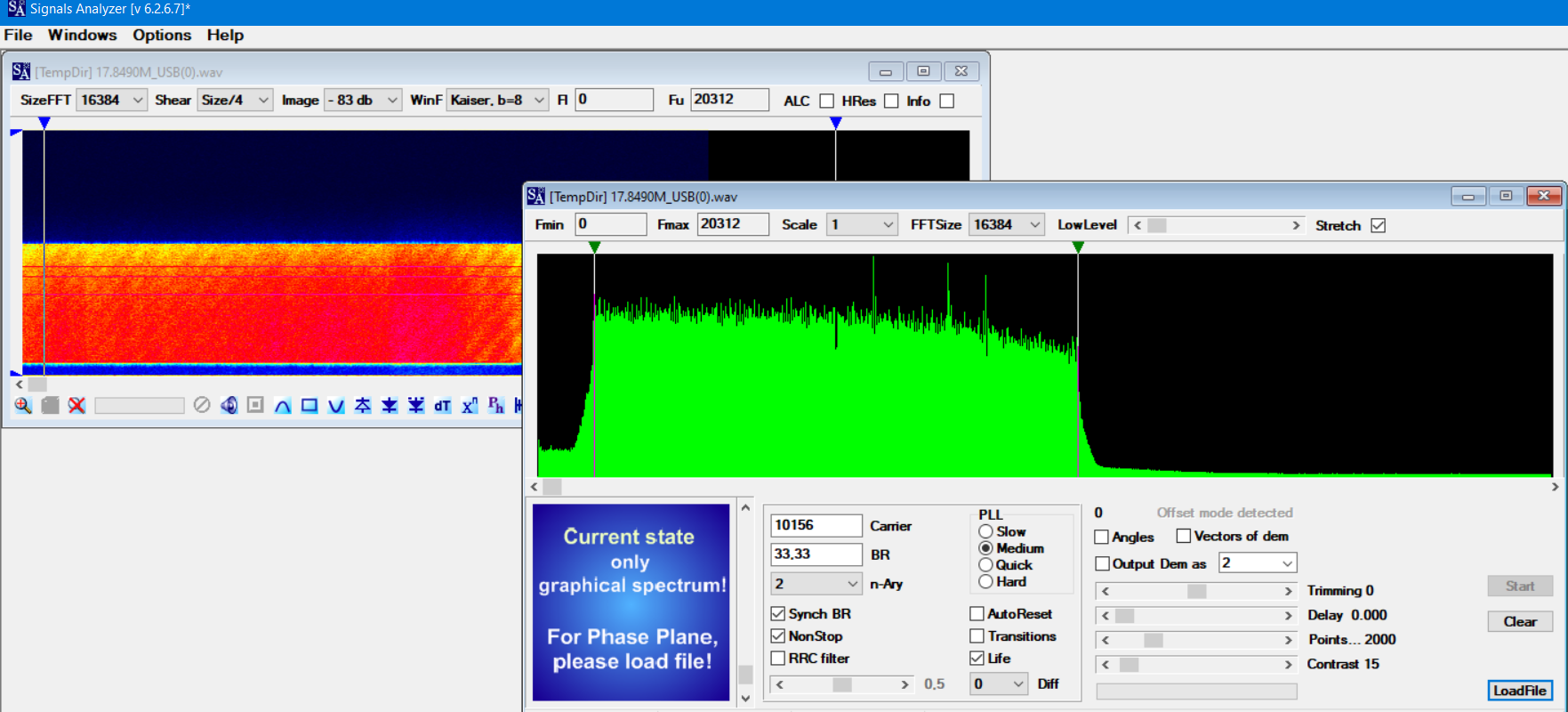This screenshot has height=712, width=1568.
Task: Click the LoadFile button
Action: click(x=1519, y=691)
